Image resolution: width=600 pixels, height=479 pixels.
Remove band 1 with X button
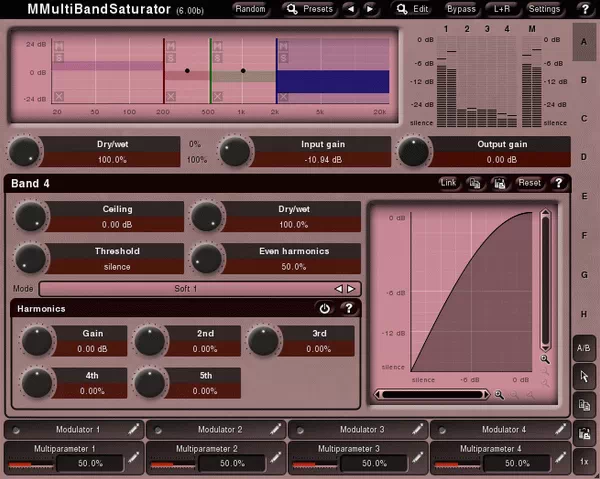point(59,96)
